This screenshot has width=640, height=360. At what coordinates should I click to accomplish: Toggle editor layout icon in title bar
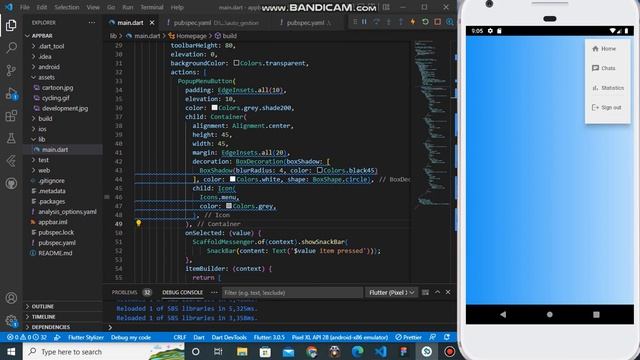pos(386,7)
